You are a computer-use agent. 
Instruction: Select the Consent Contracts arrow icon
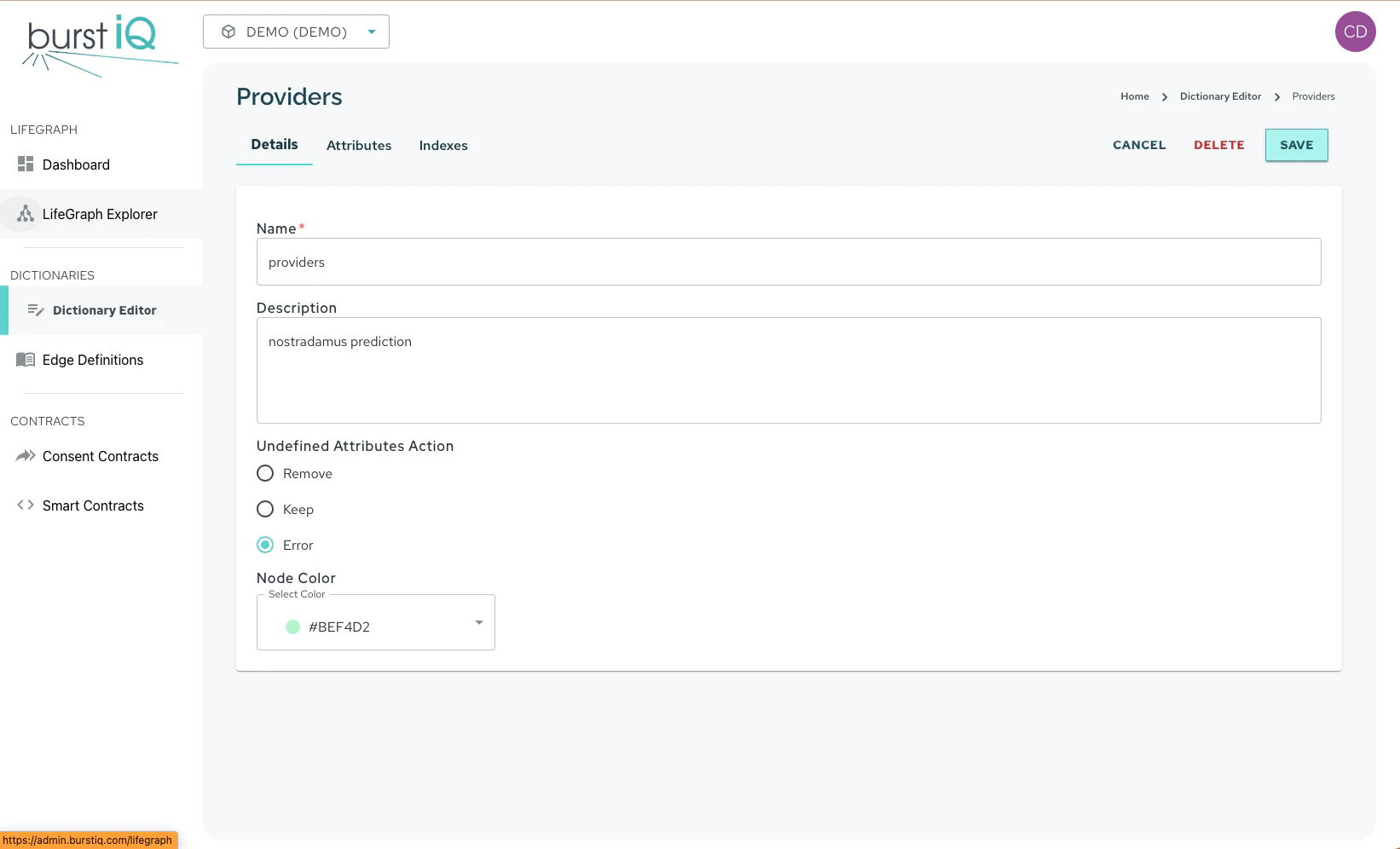[24, 456]
